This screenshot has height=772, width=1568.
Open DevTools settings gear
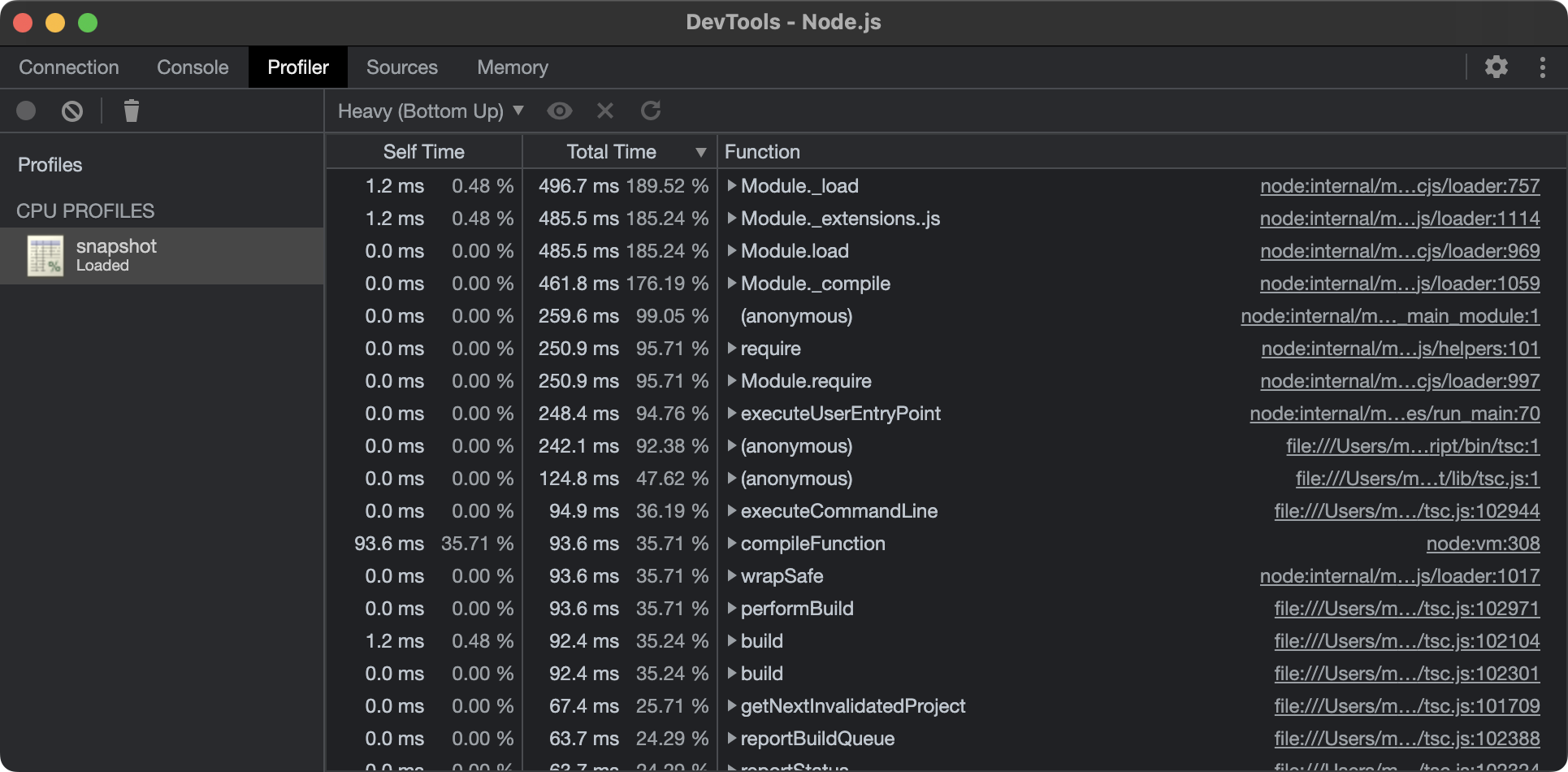[x=1496, y=67]
